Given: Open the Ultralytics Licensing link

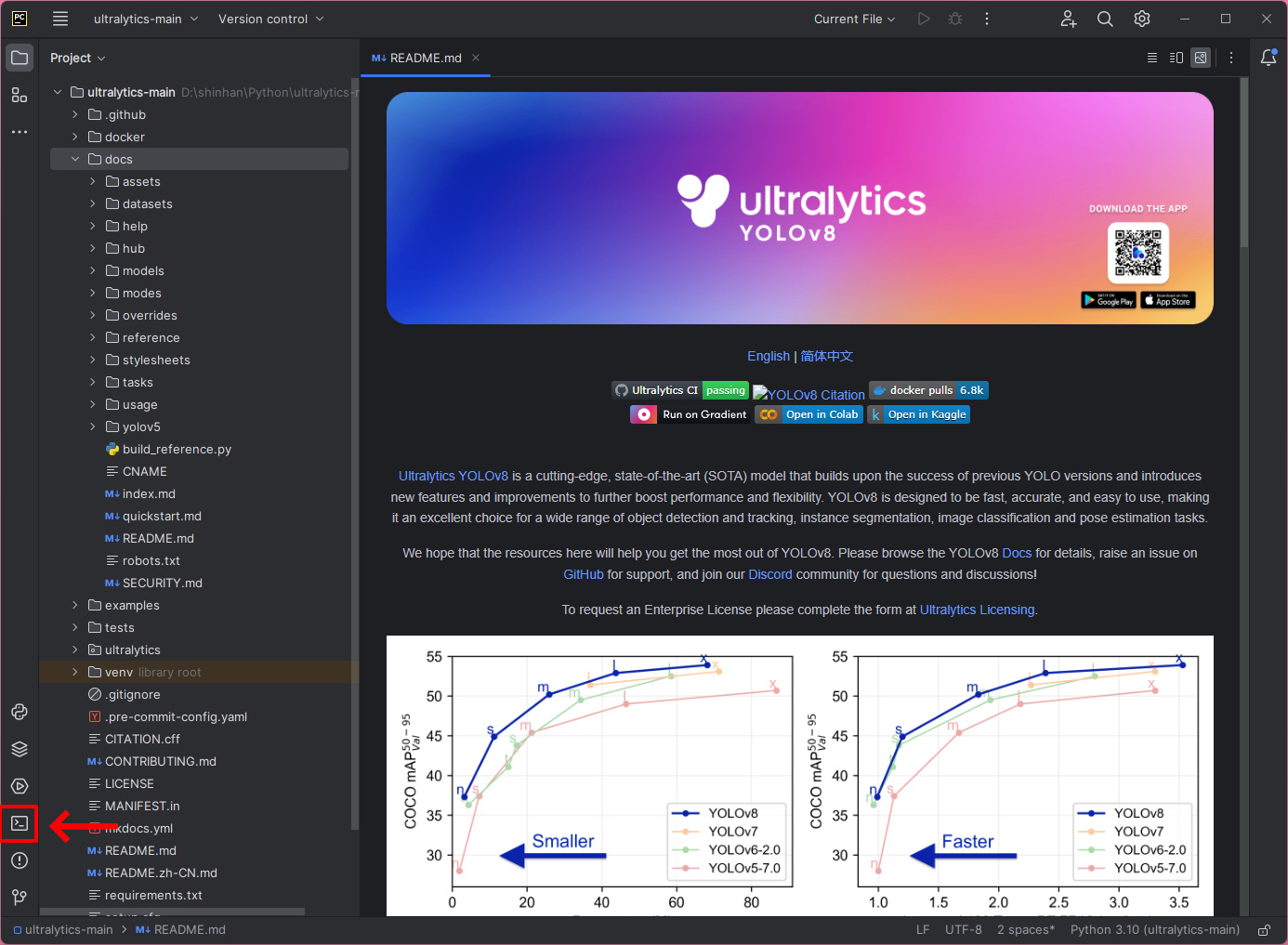Looking at the screenshot, I should pyautogui.click(x=977, y=610).
